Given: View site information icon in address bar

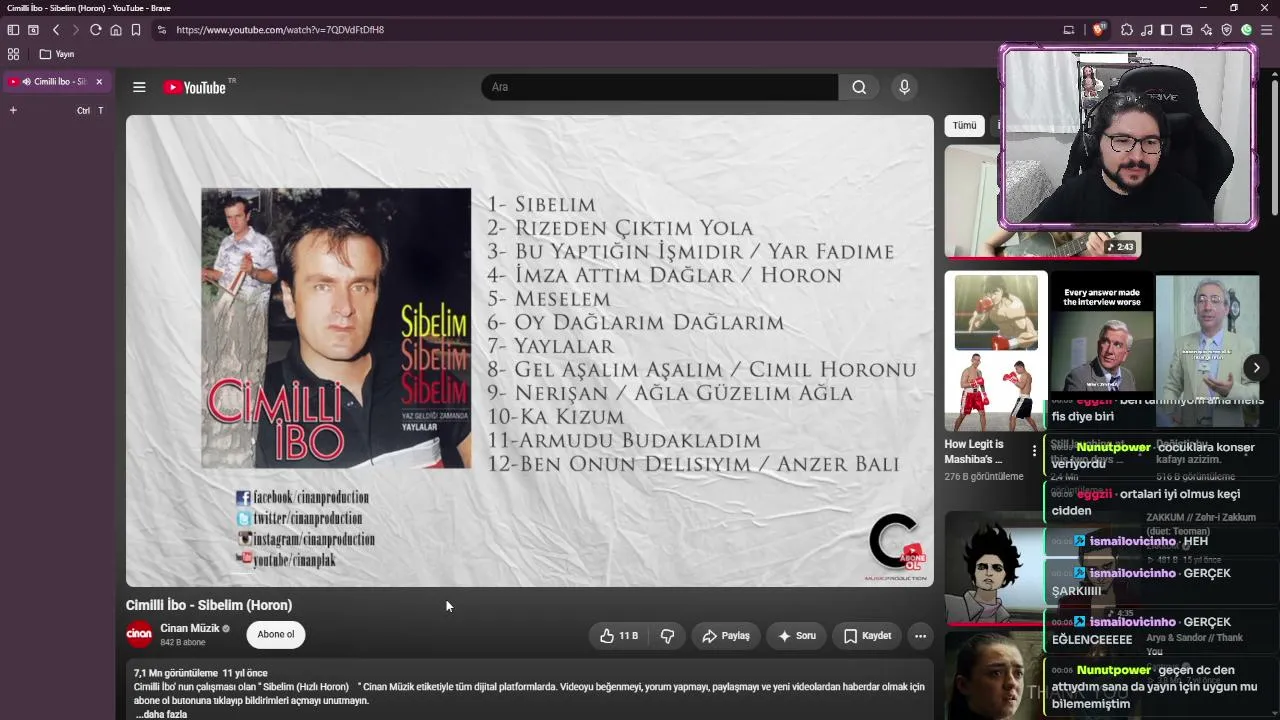Looking at the screenshot, I should pos(162,30).
